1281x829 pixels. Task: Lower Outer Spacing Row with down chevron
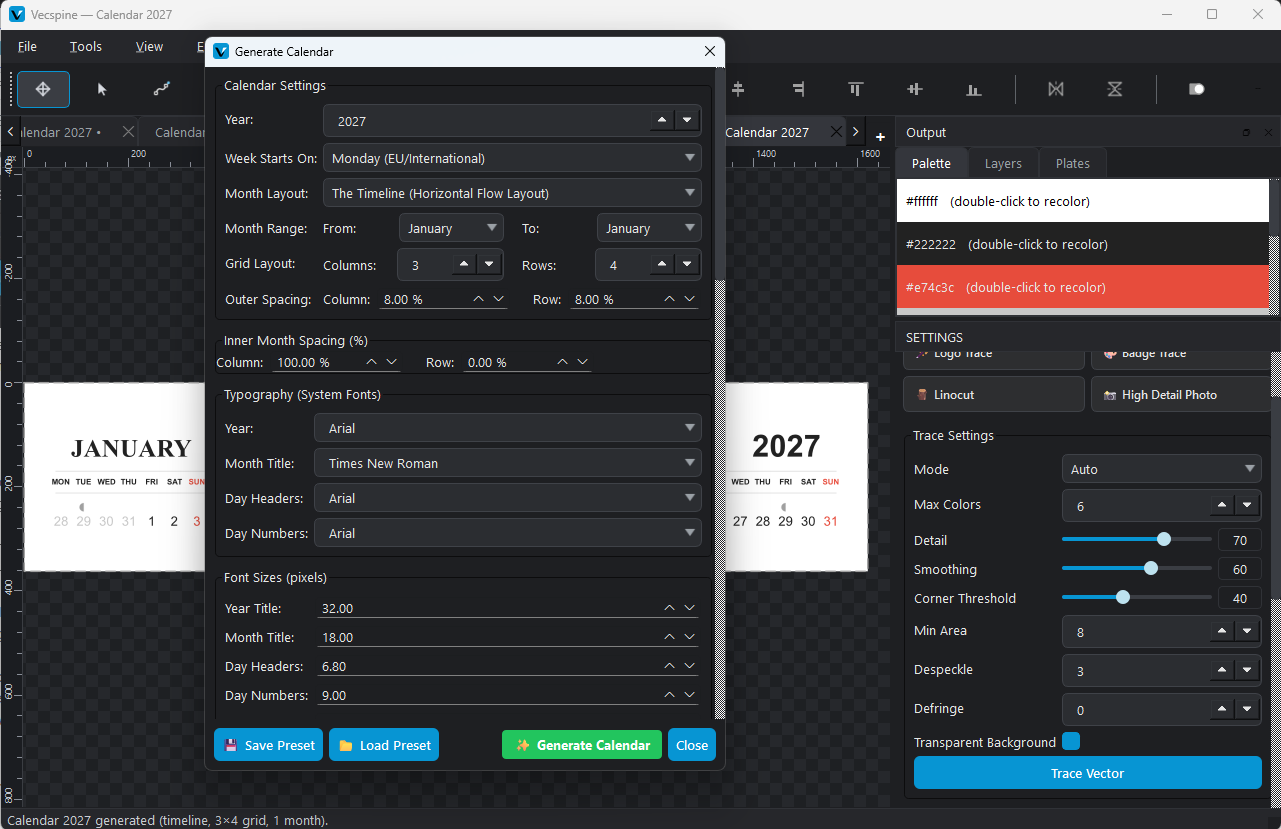[x=689, y=299]
